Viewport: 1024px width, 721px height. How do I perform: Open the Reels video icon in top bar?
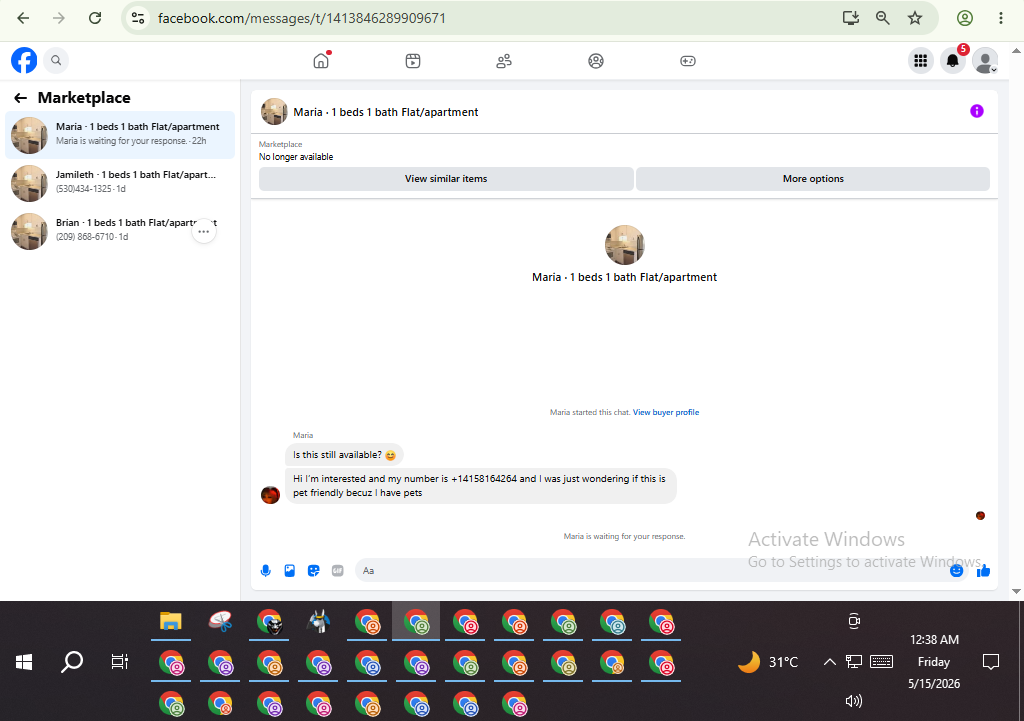[x=413, y=61]
